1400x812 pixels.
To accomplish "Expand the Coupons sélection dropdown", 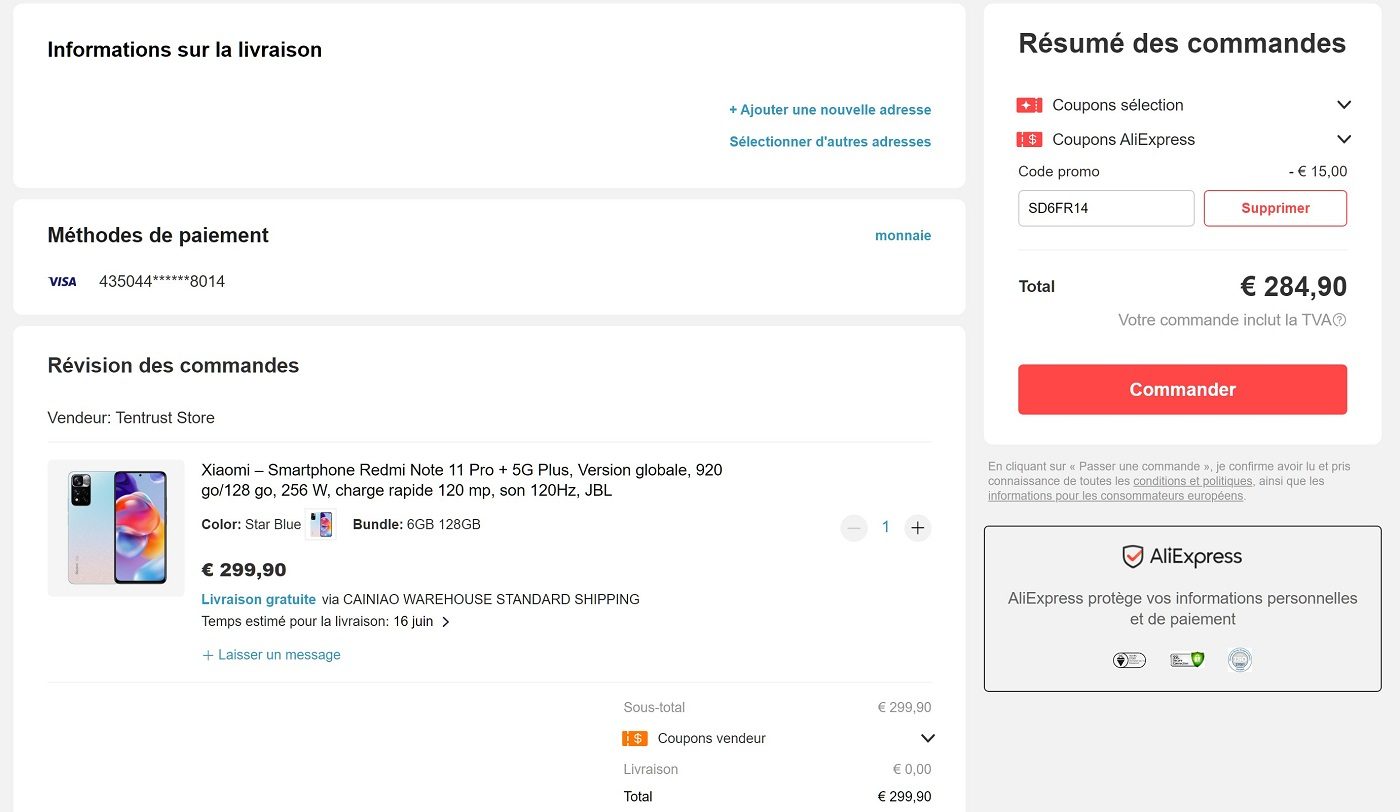I will pyautogui.click(x=1344, y=105).
